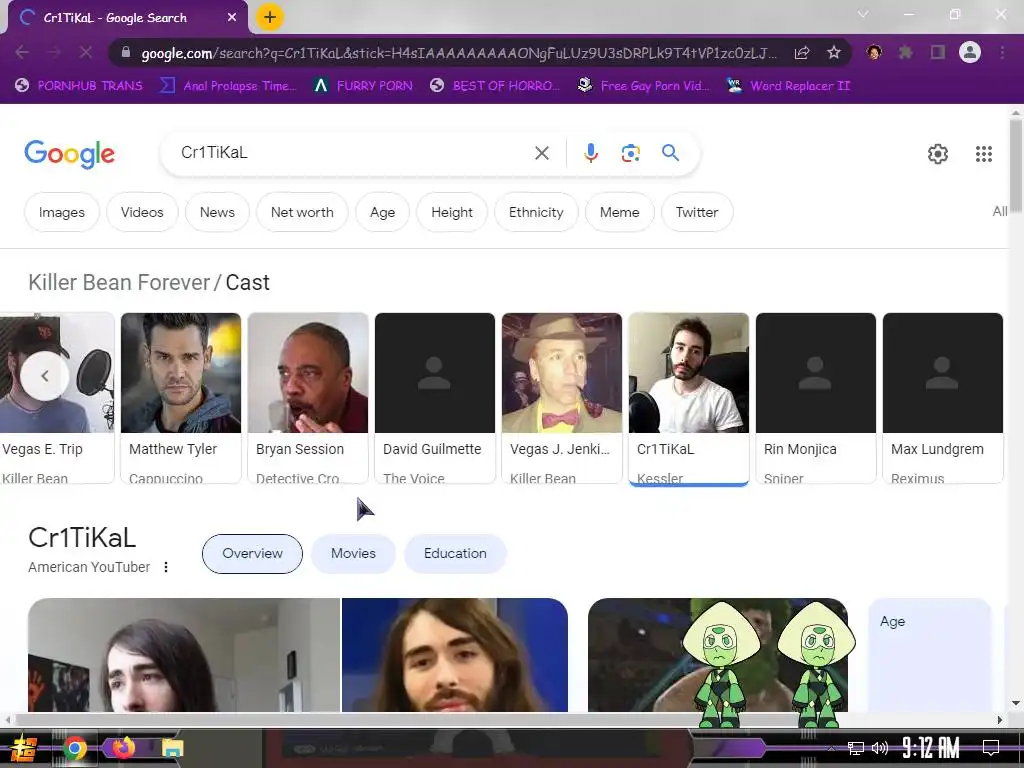The width and height of the screenshot is (1024, 768).
Task: Filter results by Images
Action: click(x=61, y=212)
